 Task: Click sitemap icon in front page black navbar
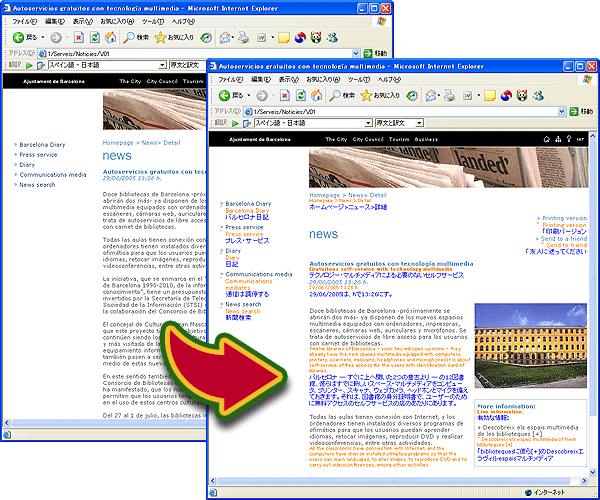[558, 139]
